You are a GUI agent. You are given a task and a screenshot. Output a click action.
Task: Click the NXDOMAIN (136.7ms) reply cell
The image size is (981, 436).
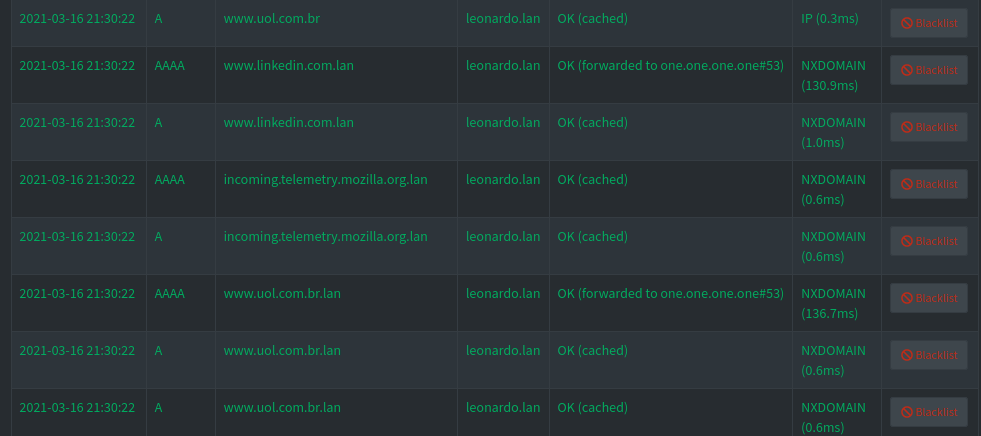[833, 303]
